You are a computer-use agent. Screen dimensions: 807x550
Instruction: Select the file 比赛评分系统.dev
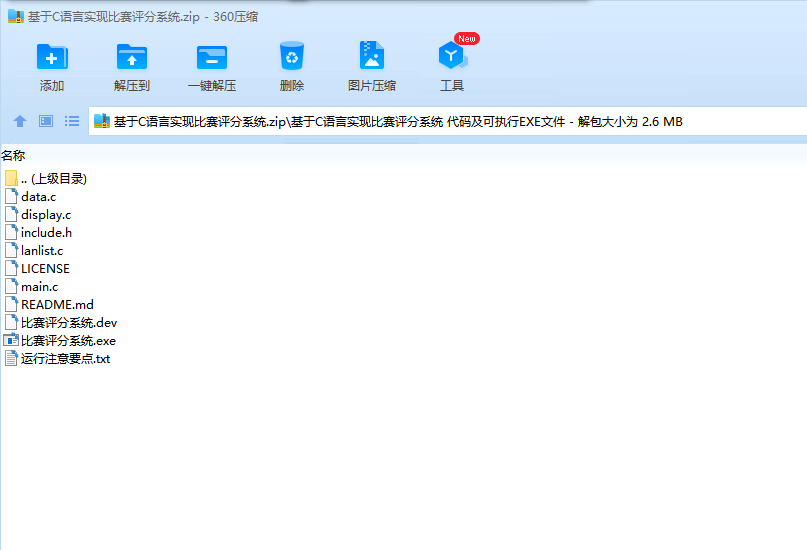pyautogui.click(x=69, y=323)
